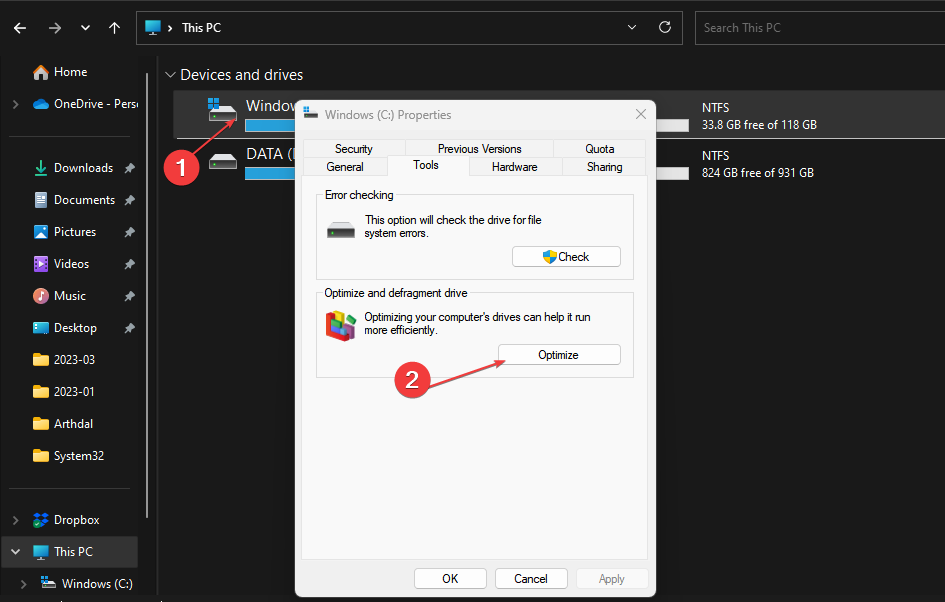This screenshot has height=602, width=945.
Task: Go up one folder level arrow
Action: [115, 28]
